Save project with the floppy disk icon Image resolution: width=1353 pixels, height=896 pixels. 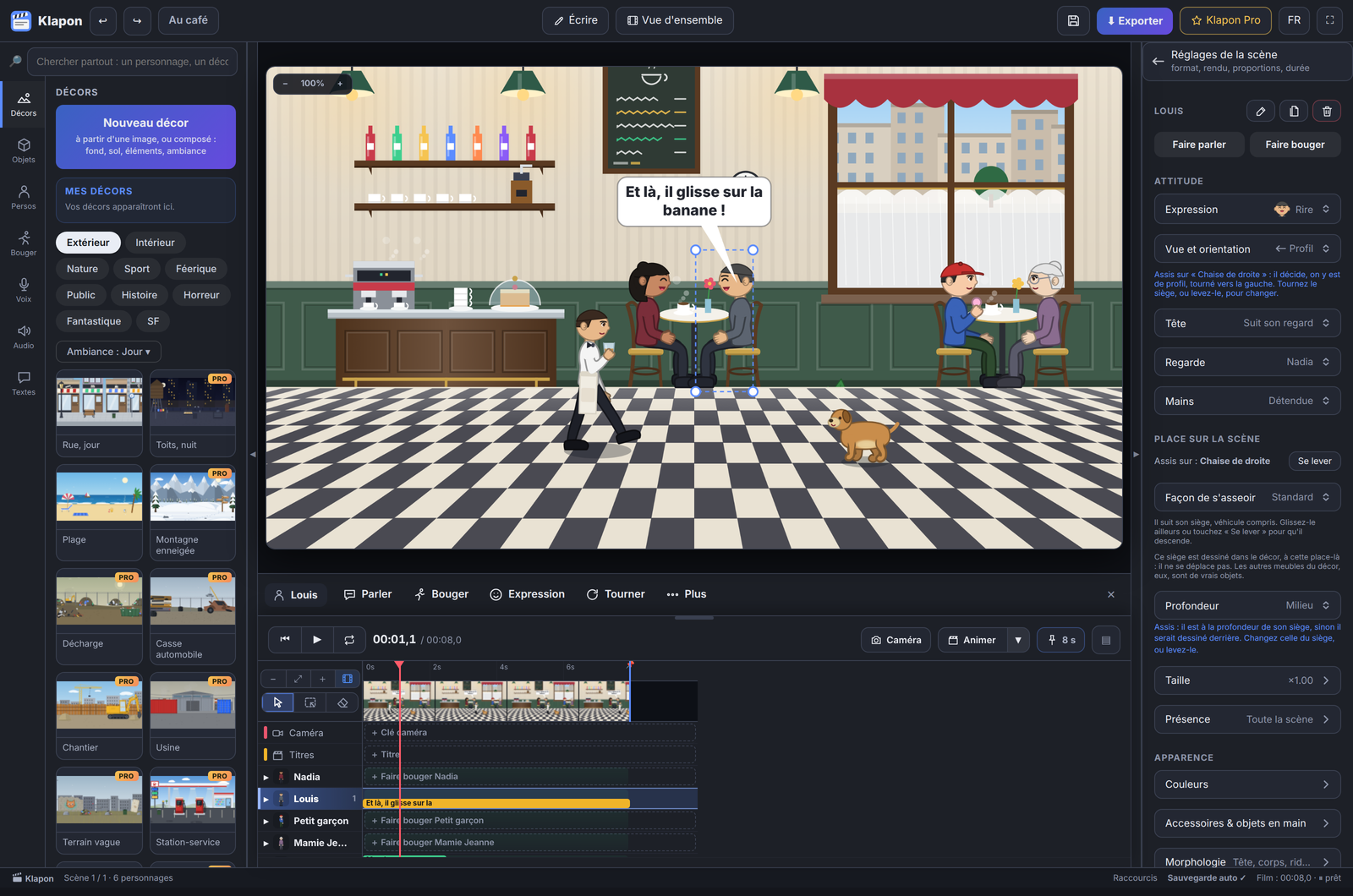pyautogui.click(x=1073, y=20)
